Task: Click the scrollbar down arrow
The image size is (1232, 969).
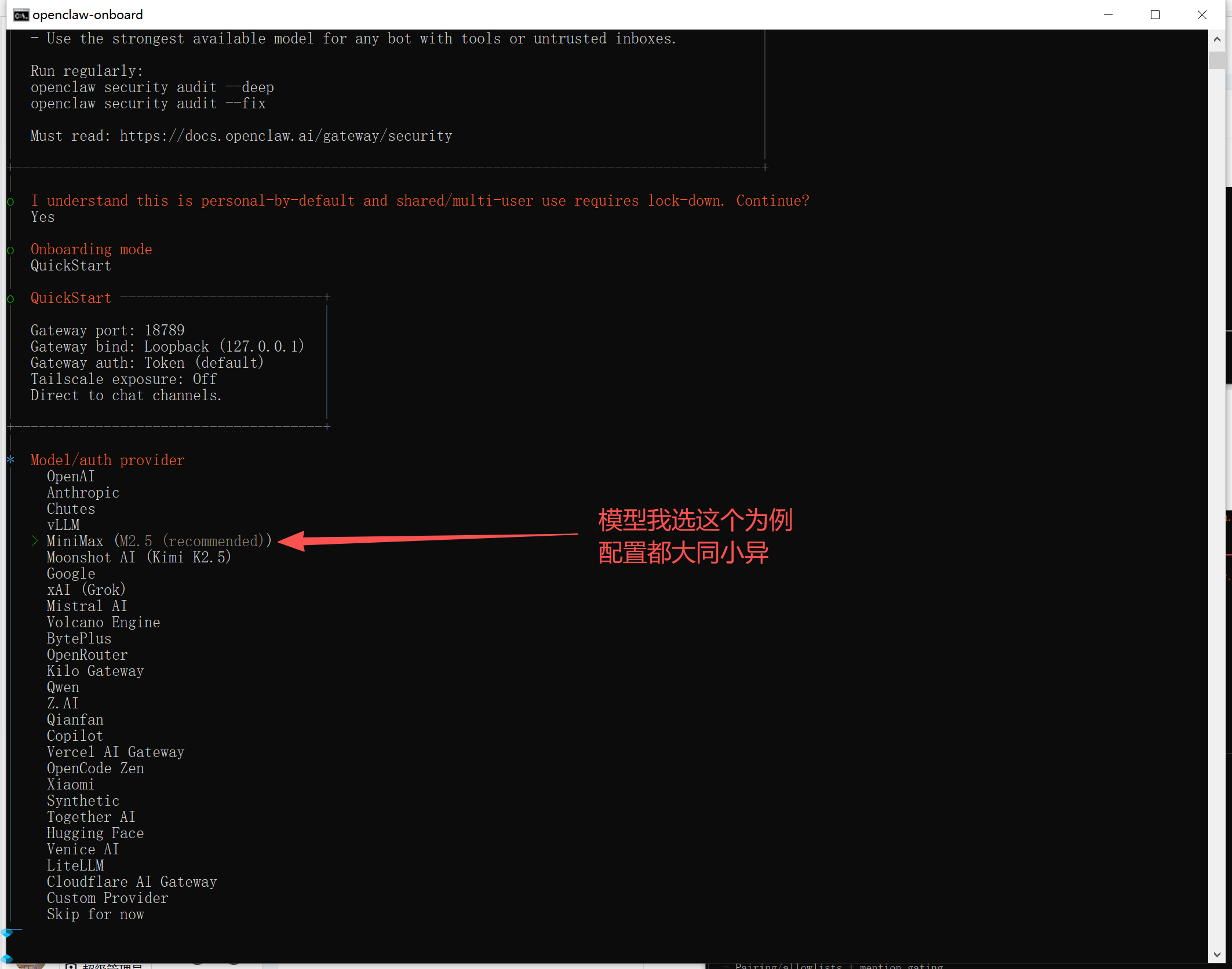Action: click(x=1216, y=954)
